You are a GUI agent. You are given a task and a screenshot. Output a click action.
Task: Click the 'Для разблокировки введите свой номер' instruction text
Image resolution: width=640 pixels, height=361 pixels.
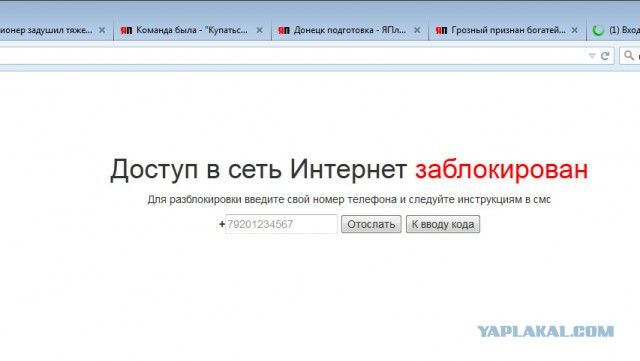tap(349, 200)
